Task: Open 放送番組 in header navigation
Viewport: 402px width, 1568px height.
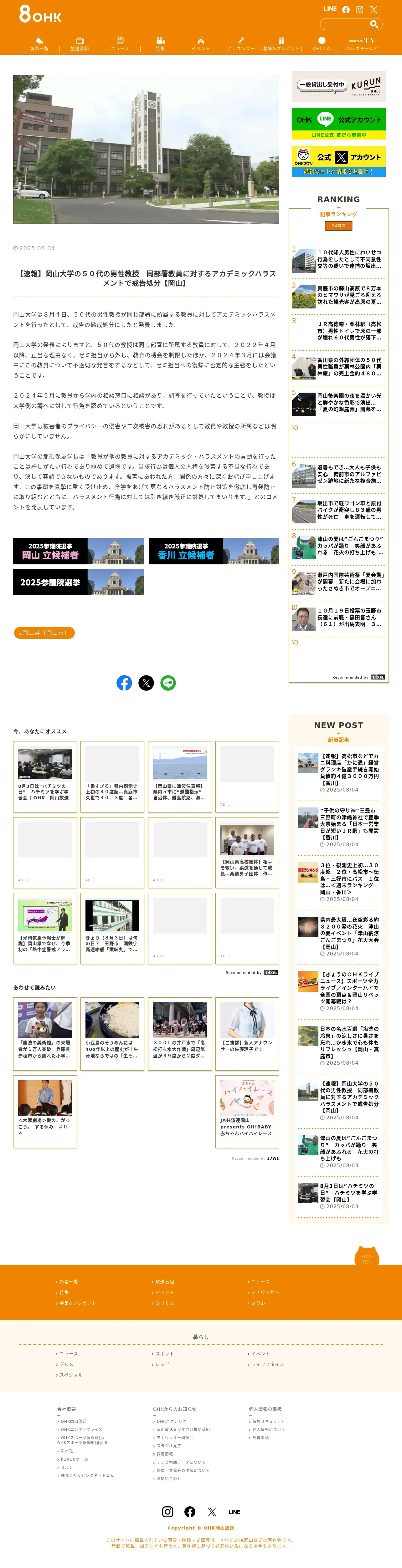Action: click(x=79, y=44)
